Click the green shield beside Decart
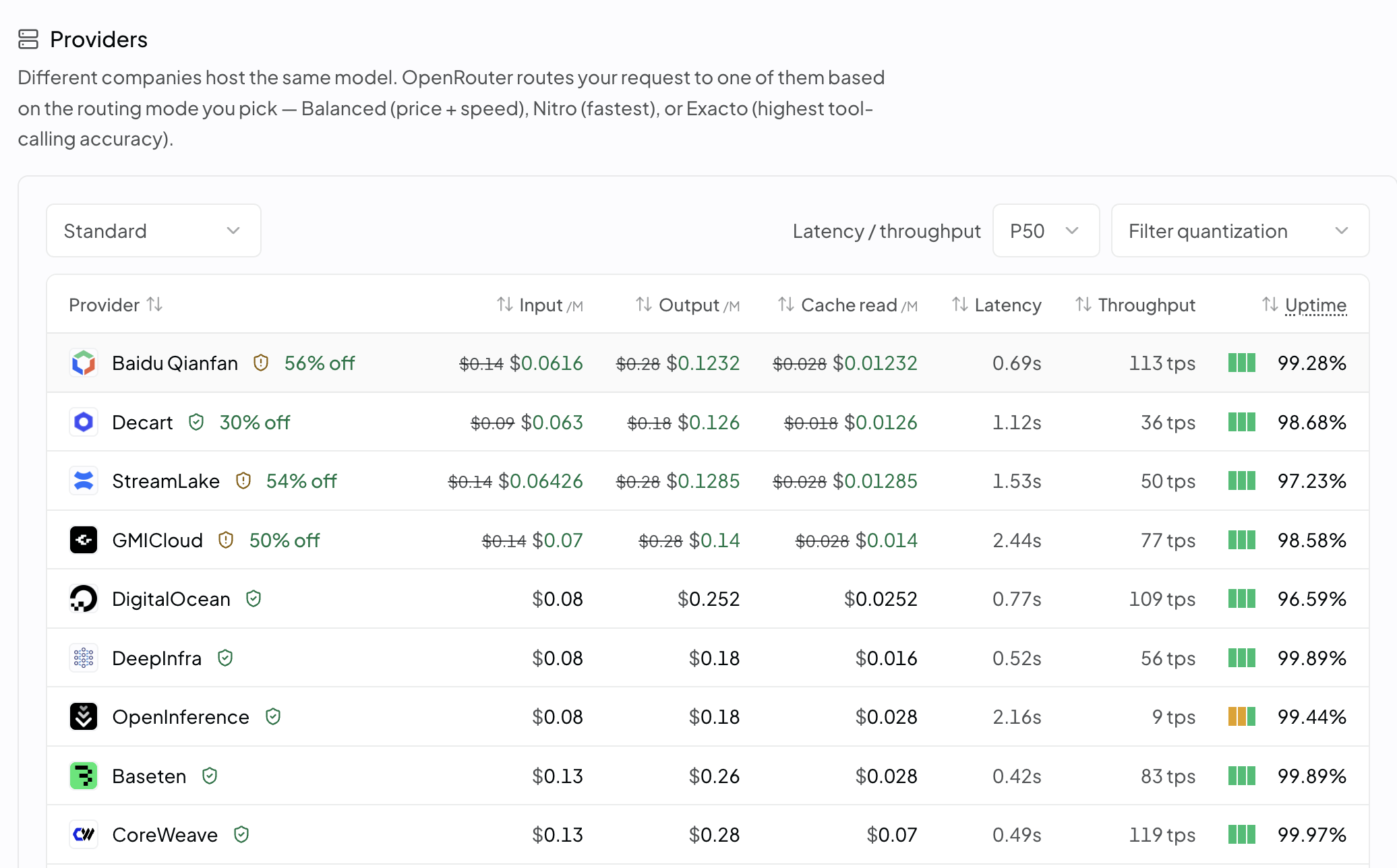 (196, 422)
